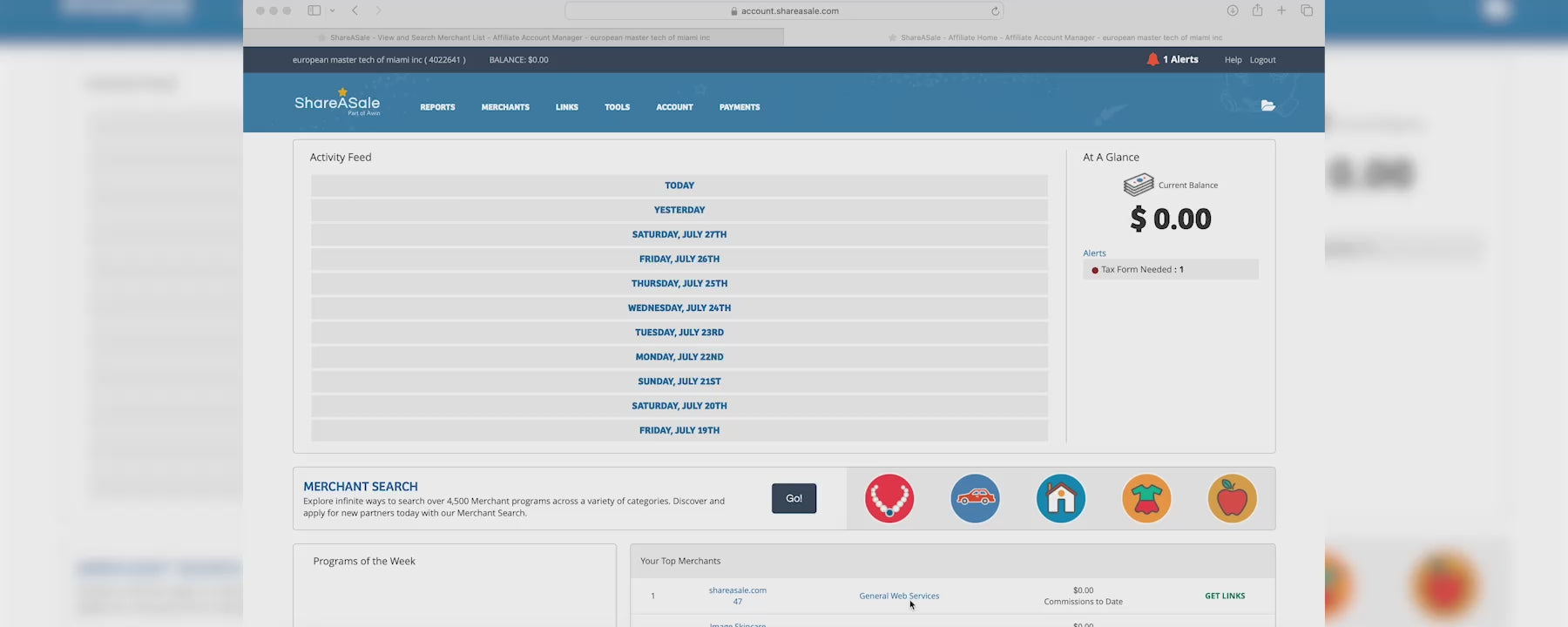This screenshot has height=627, width=1568.
Task: Reload the page with refresh icon
Action: pos(995,11)
